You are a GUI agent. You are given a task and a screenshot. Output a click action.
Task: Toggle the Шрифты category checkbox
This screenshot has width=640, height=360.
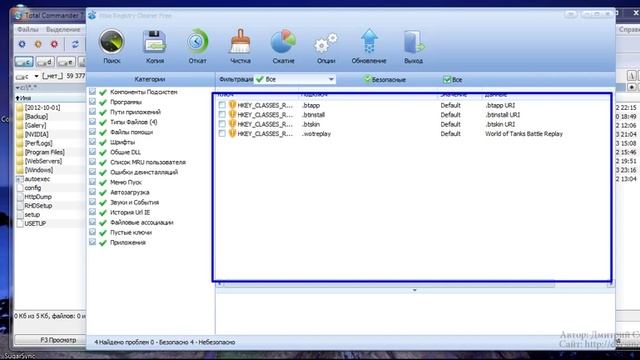pos(93,142)
